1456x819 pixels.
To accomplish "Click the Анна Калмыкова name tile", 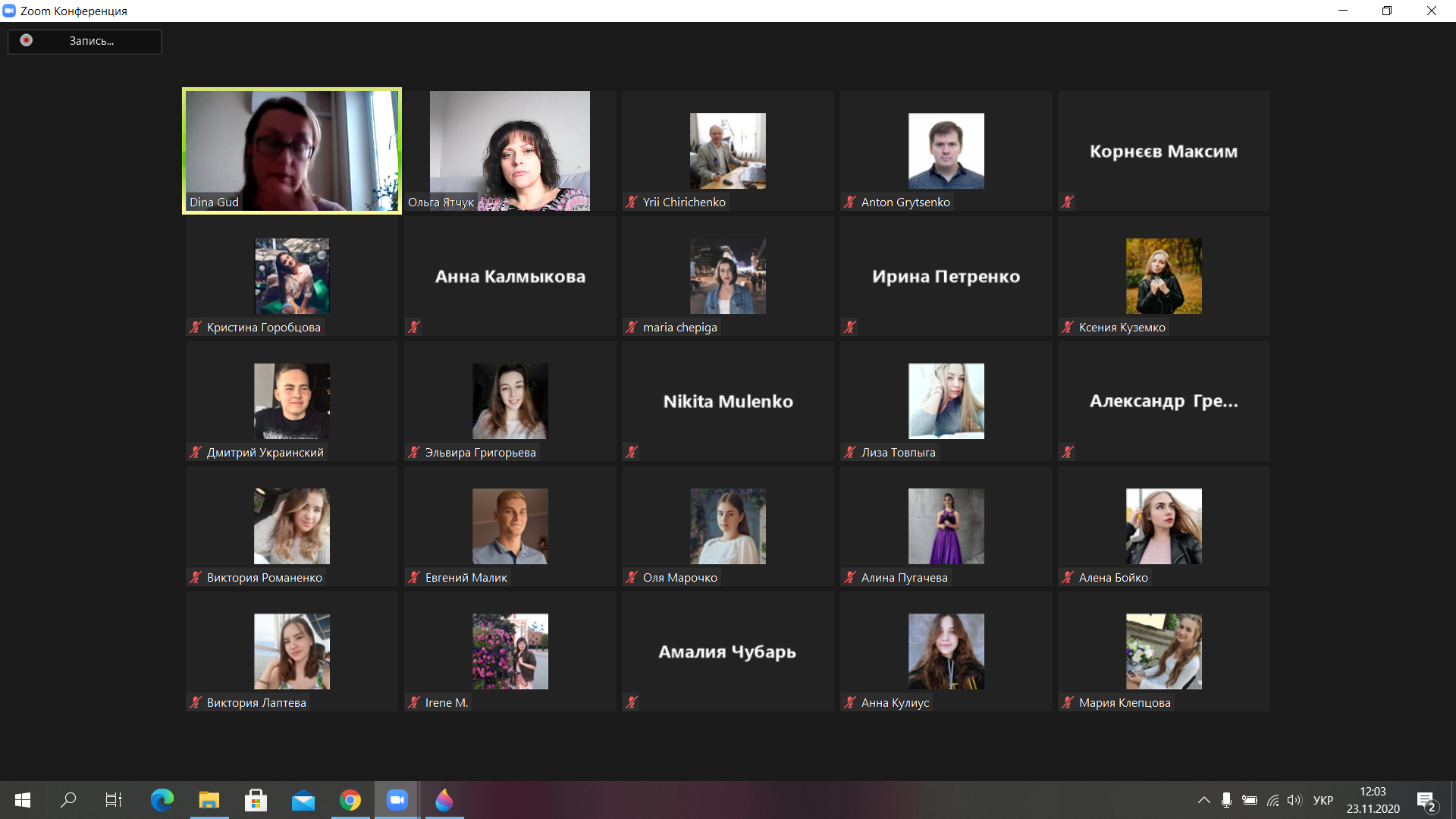I will (x=510, y=276).
